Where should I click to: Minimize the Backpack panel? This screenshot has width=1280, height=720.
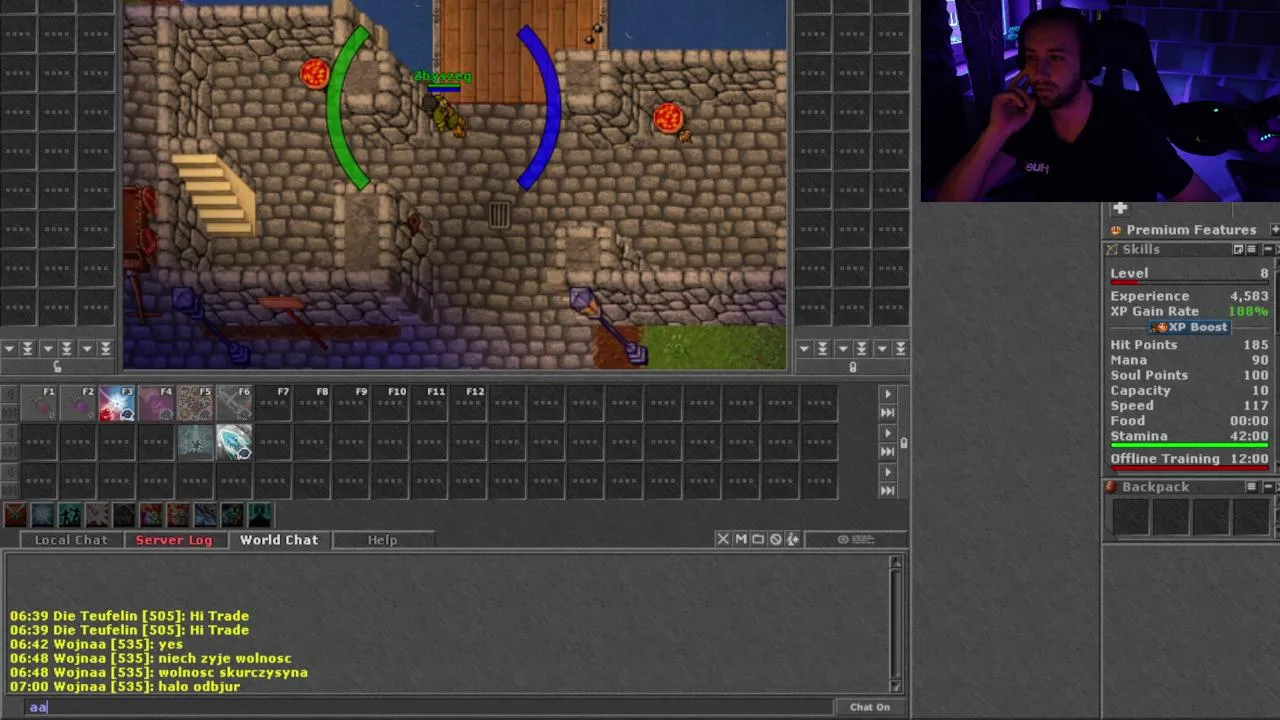tap(1268, 487)
